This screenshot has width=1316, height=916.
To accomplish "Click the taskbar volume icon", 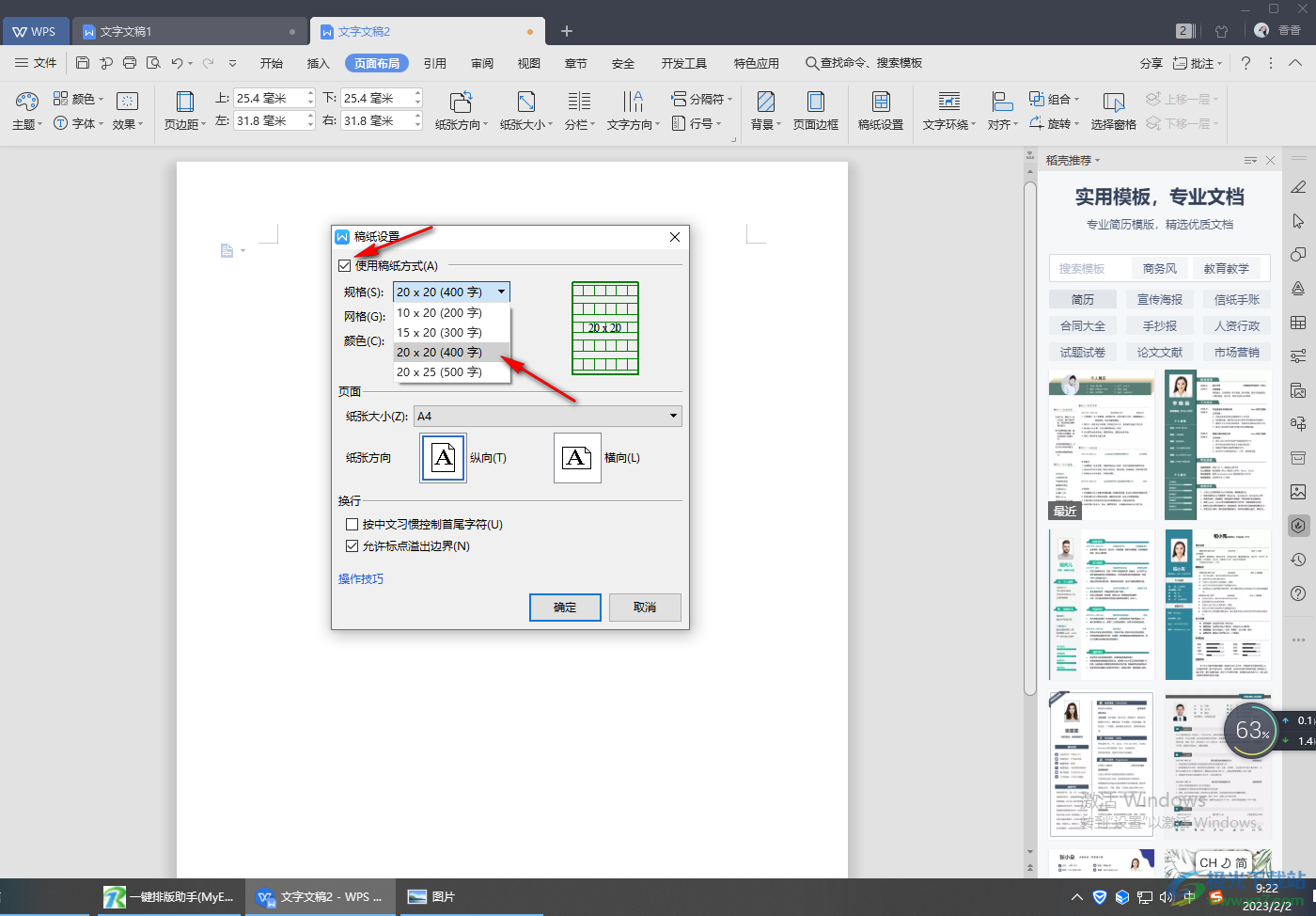I will (1167, 897).
